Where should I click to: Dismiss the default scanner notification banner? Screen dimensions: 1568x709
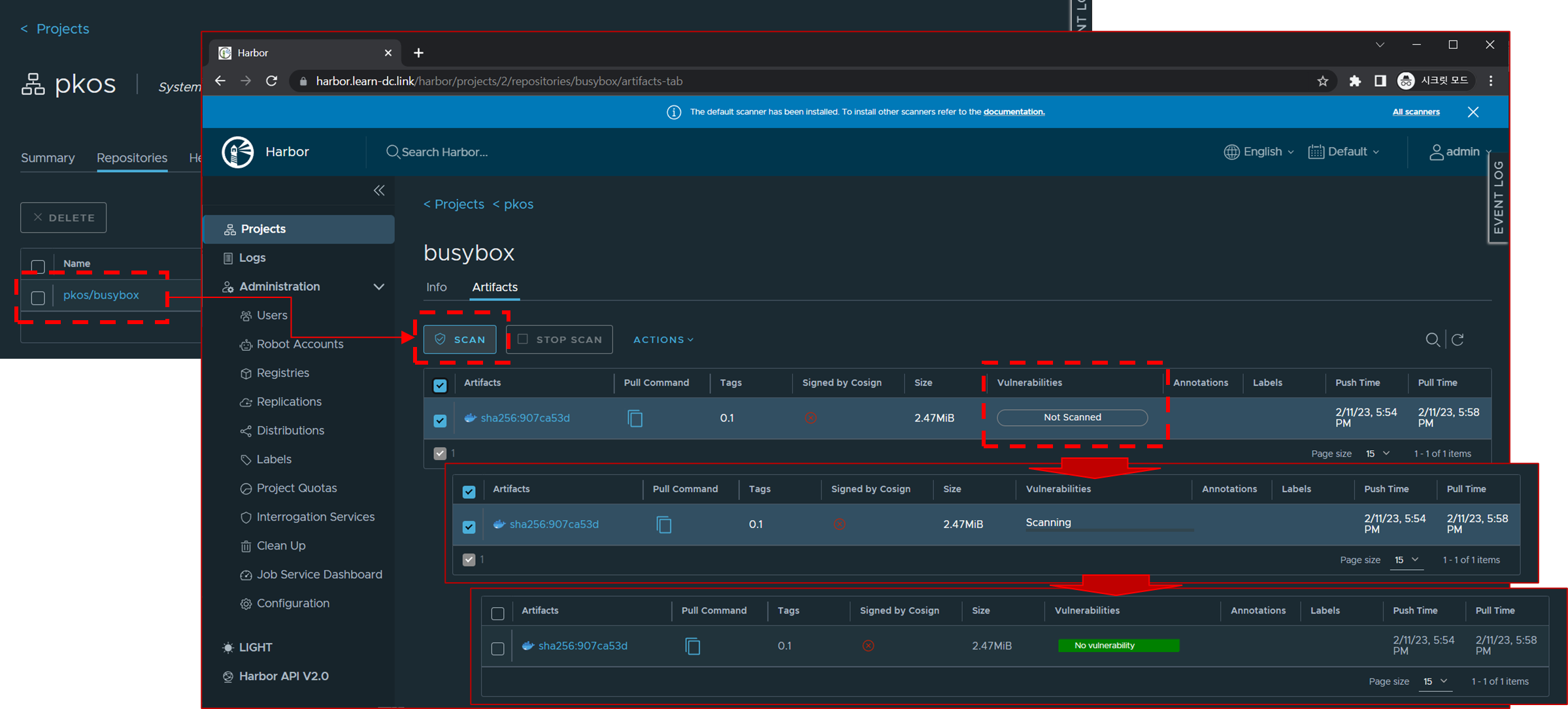coord(1473,112)
